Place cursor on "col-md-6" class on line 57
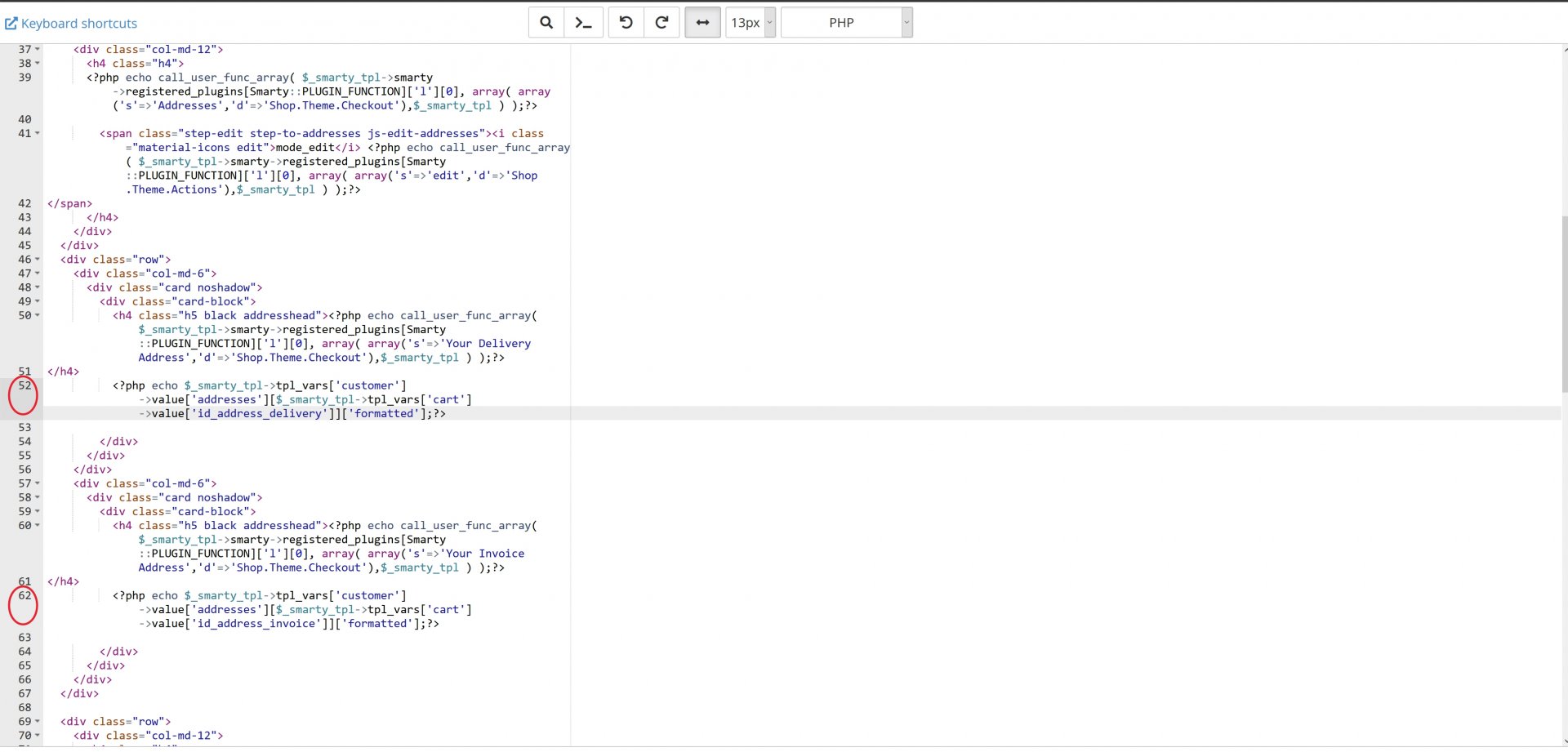The height and width of the screenshot is (752, 1568). point(178,483)
